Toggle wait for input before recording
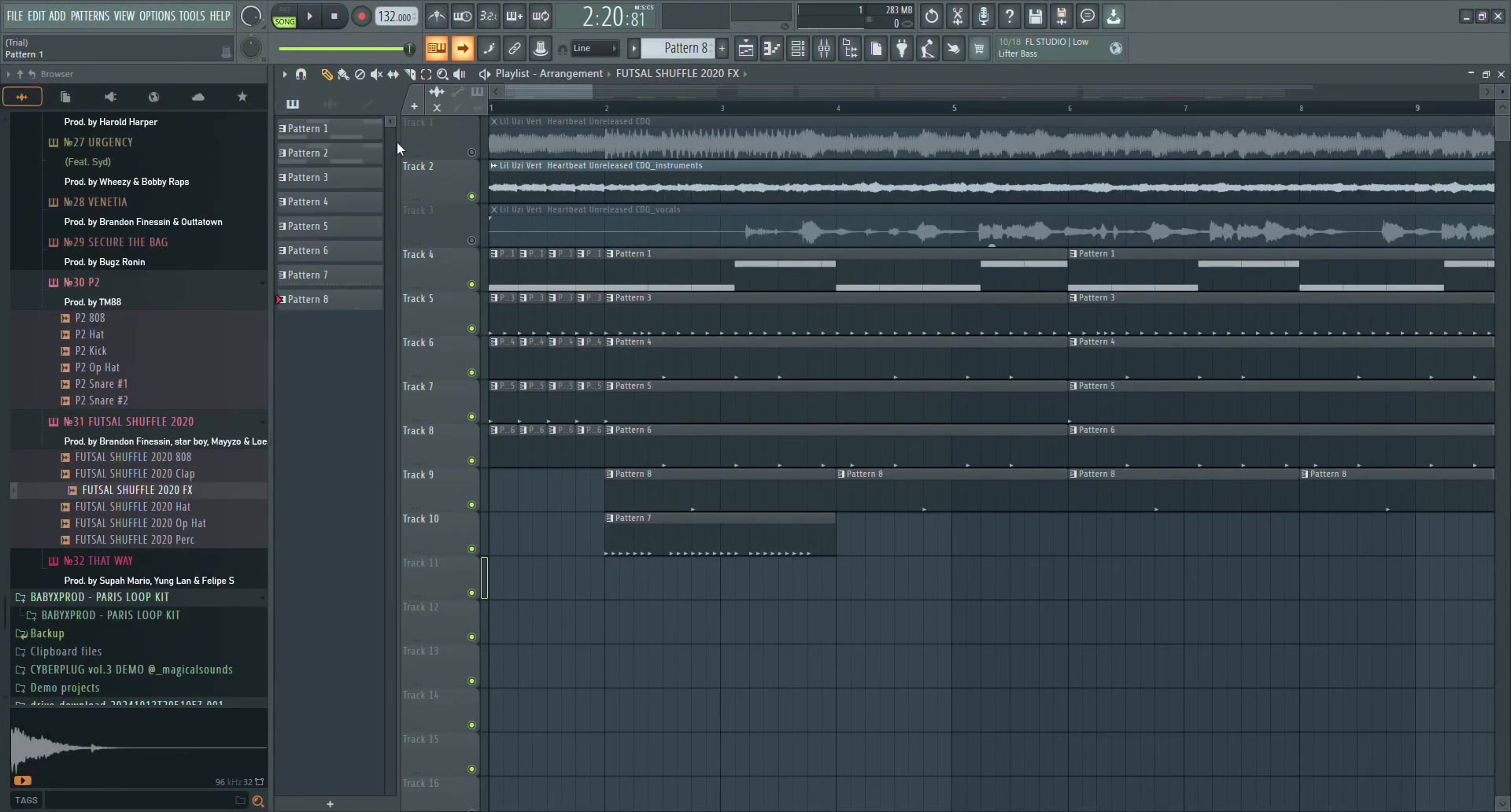 463,16
